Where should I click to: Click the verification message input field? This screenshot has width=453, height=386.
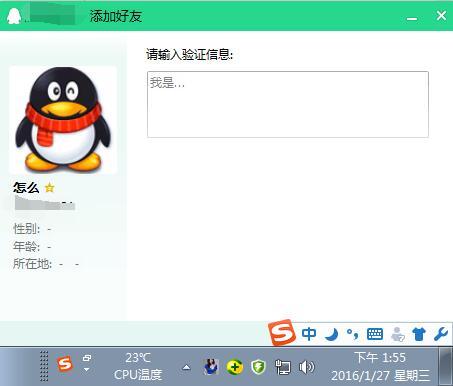(x=288, y=104)
